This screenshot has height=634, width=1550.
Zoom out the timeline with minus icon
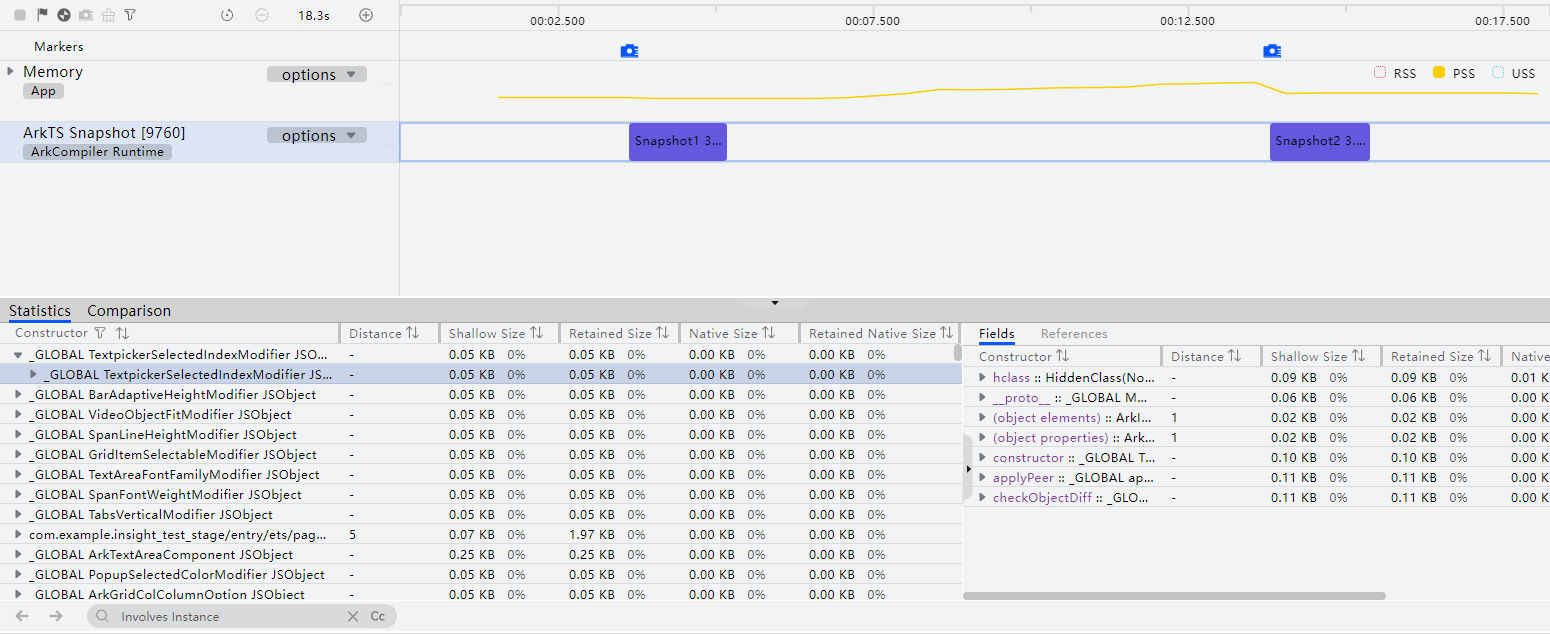point(262,15)
